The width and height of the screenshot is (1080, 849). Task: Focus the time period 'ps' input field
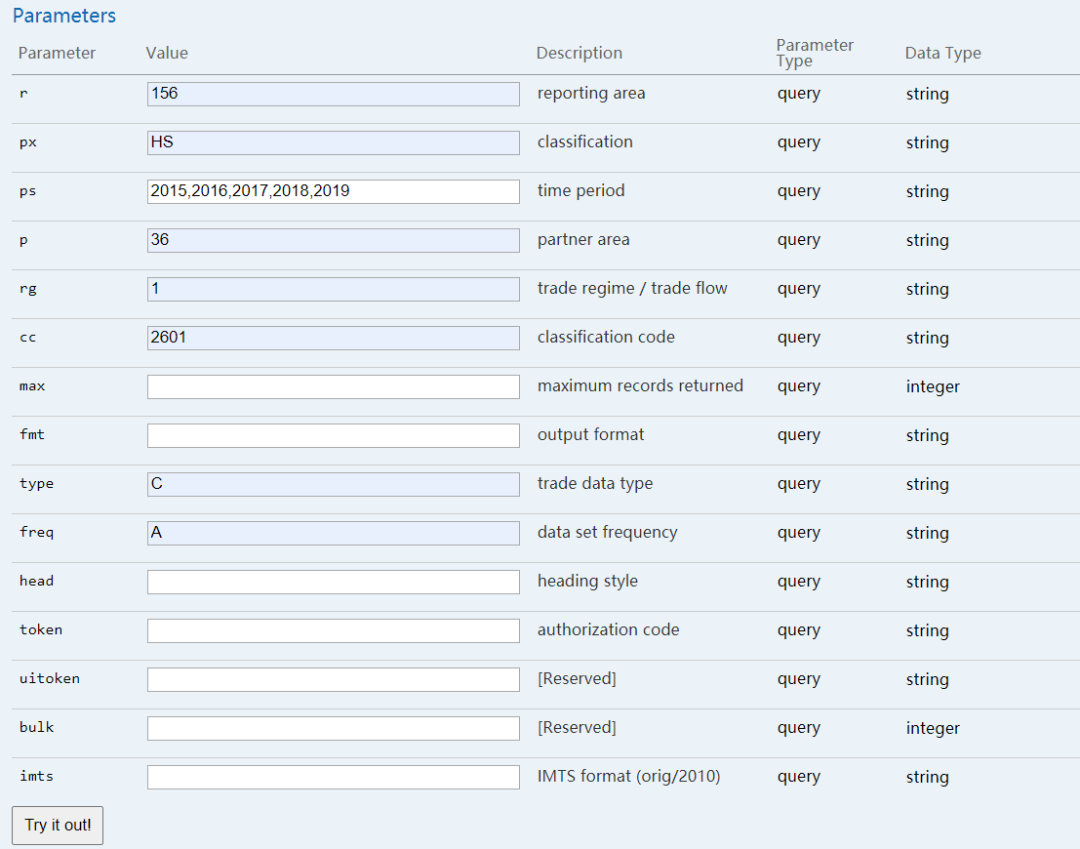333,191
